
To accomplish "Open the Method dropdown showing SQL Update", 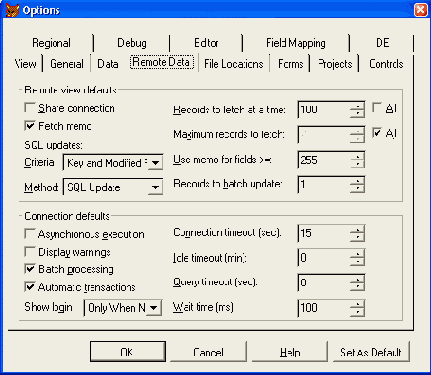I will point(155,188).
